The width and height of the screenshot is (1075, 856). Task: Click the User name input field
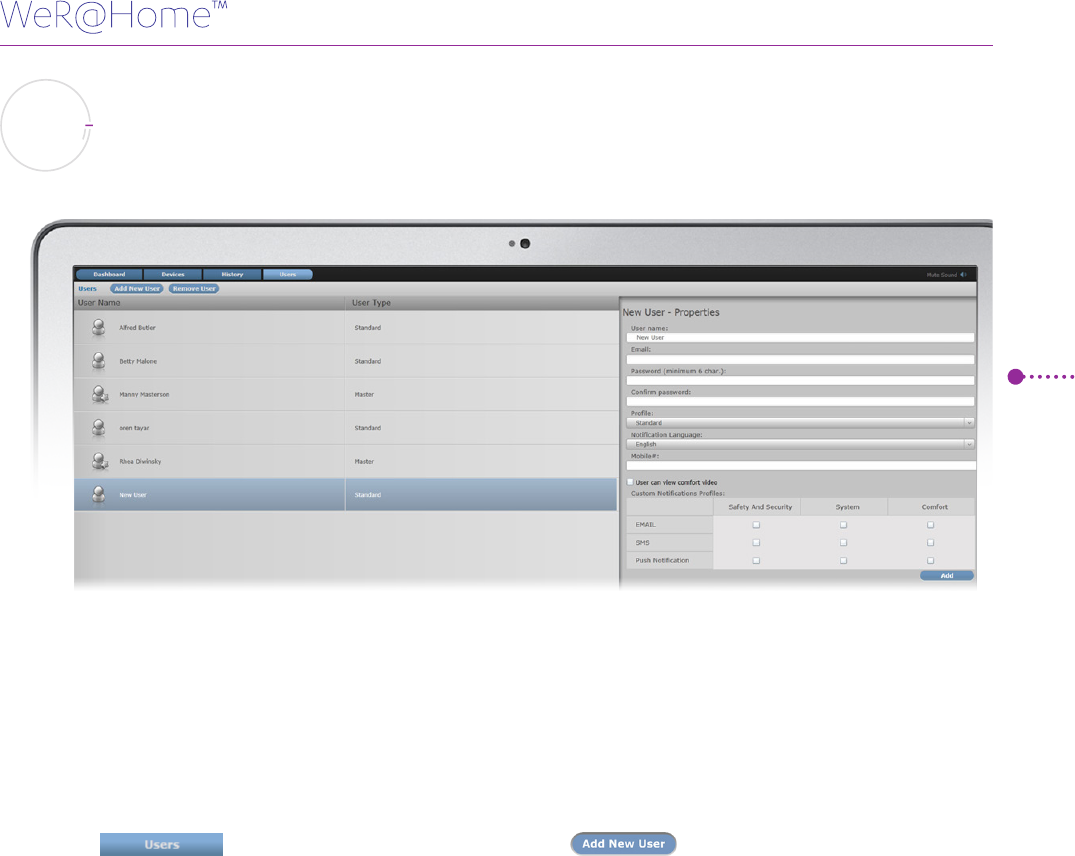tap(800, 337)
